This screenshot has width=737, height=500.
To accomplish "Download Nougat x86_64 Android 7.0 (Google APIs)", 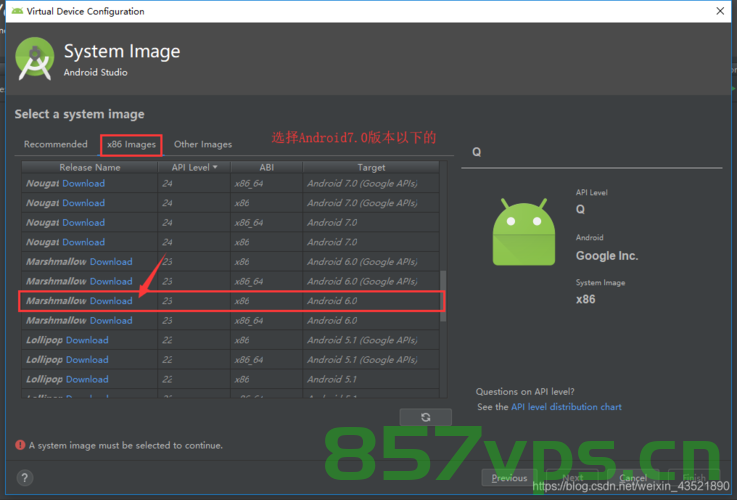I will tap(84, 183).
